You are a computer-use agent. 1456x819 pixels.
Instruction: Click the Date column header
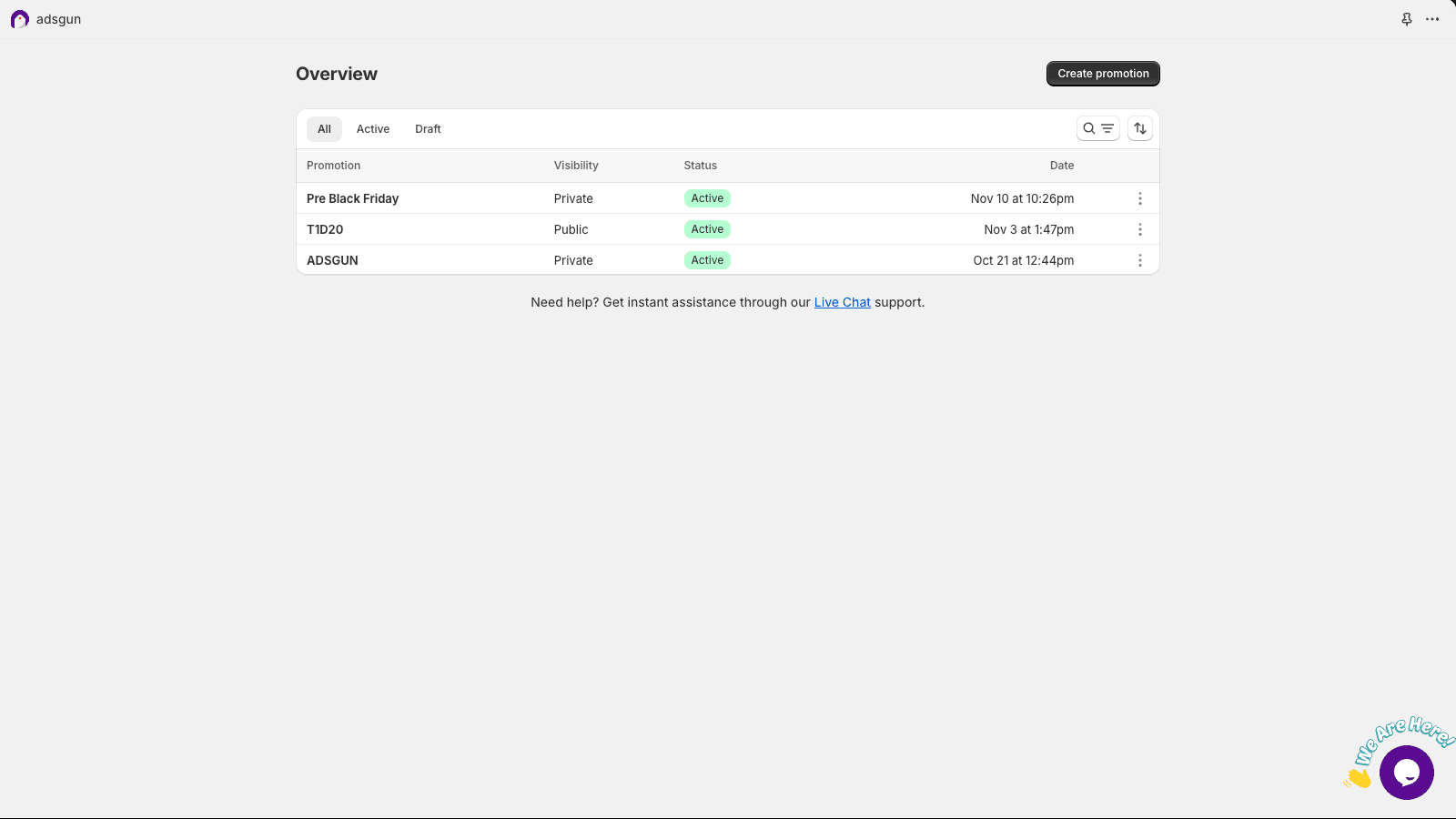(1061, 166)
